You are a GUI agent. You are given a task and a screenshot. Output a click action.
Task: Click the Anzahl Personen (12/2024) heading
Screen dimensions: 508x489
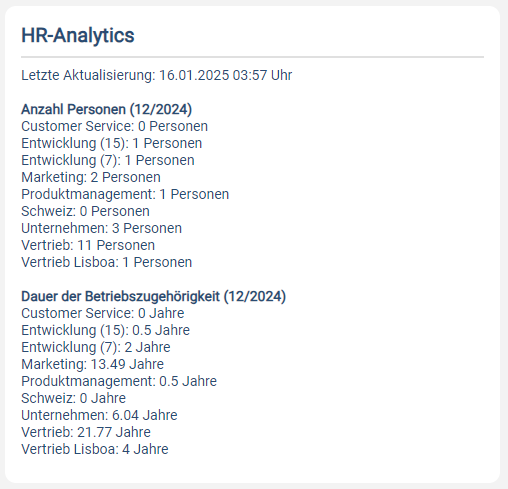[x=107, y=109]
